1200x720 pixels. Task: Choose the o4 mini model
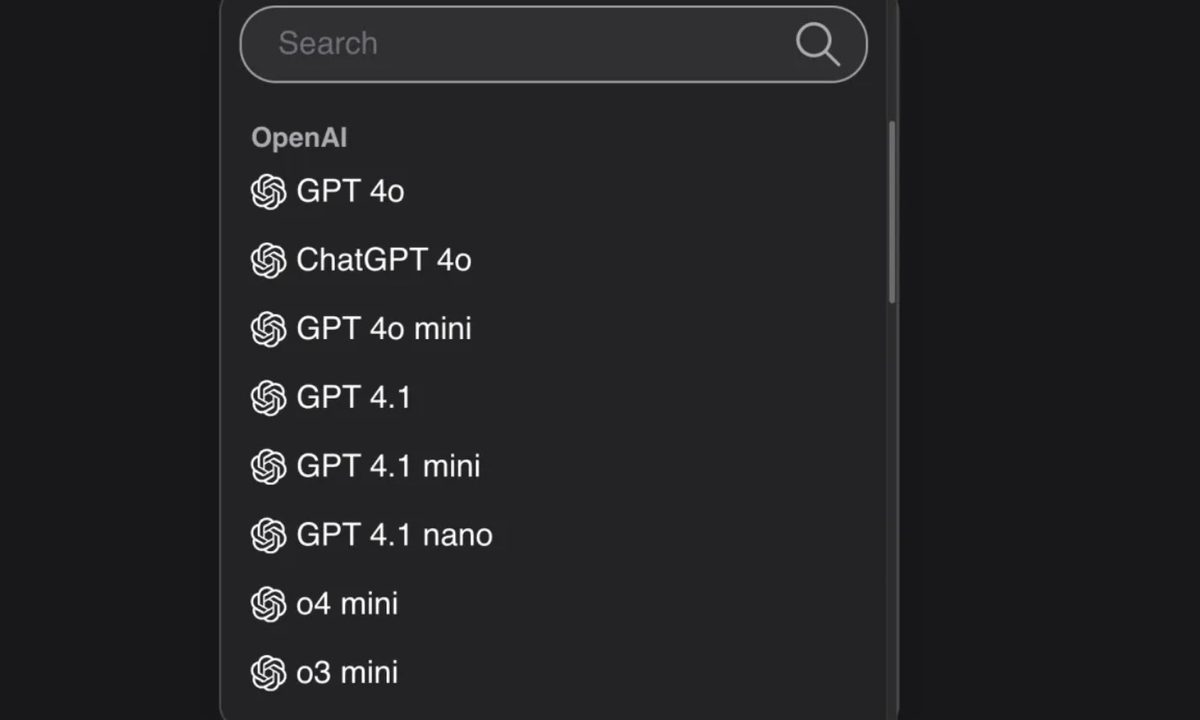tap(347, 604)
